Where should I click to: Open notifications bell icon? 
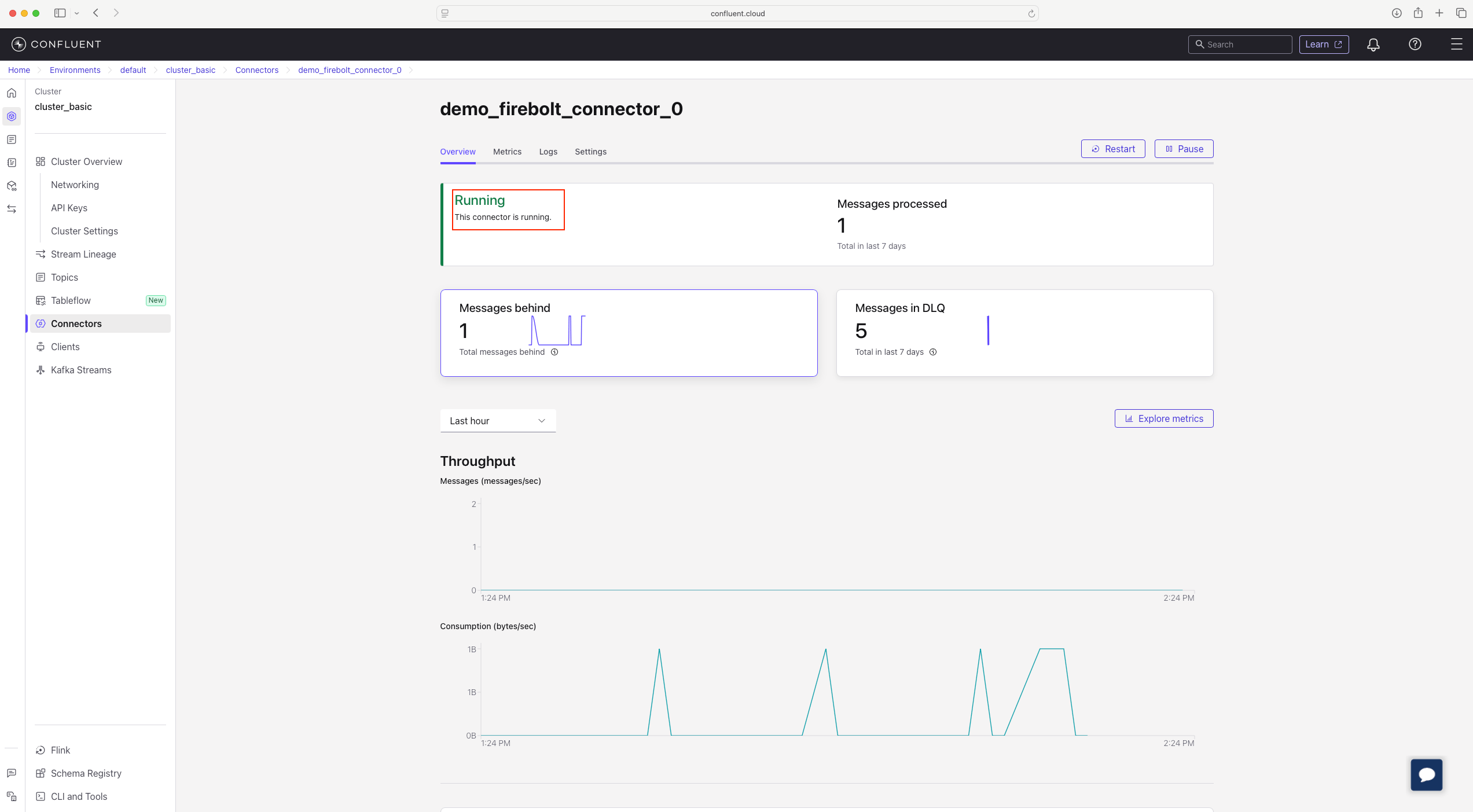coord(1373,45)
